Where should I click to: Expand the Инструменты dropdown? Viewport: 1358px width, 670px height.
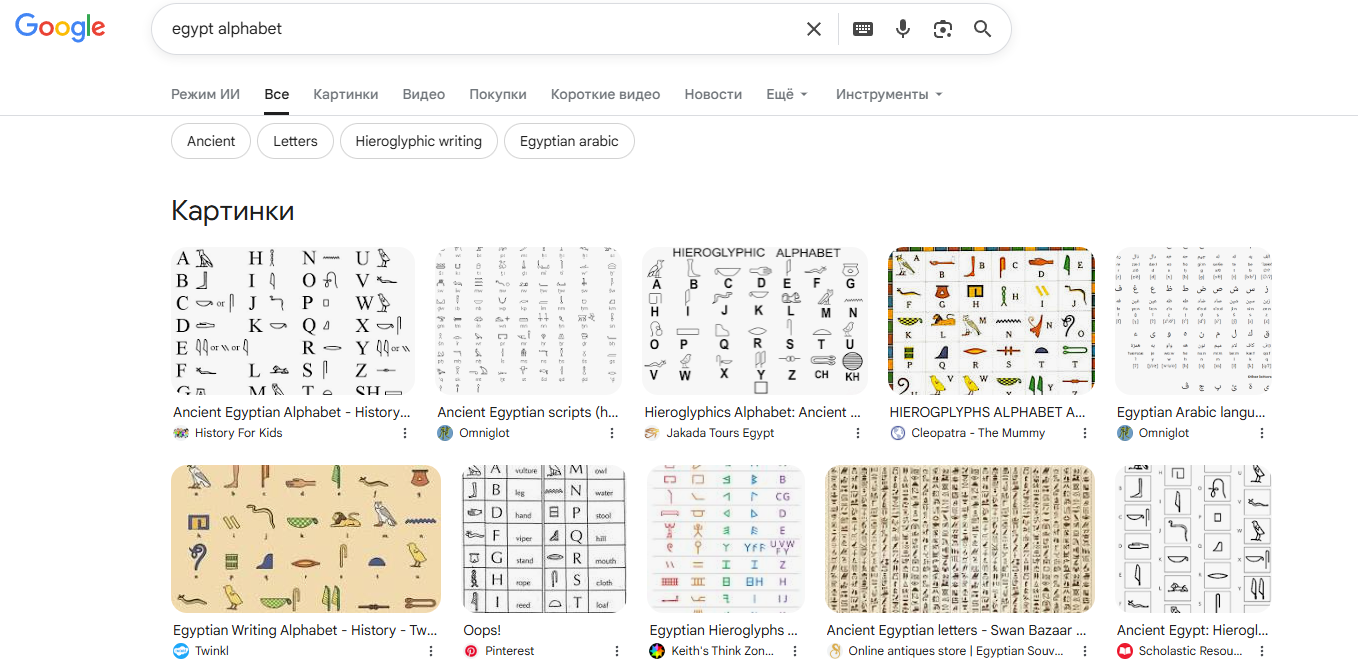coord(888,94)
